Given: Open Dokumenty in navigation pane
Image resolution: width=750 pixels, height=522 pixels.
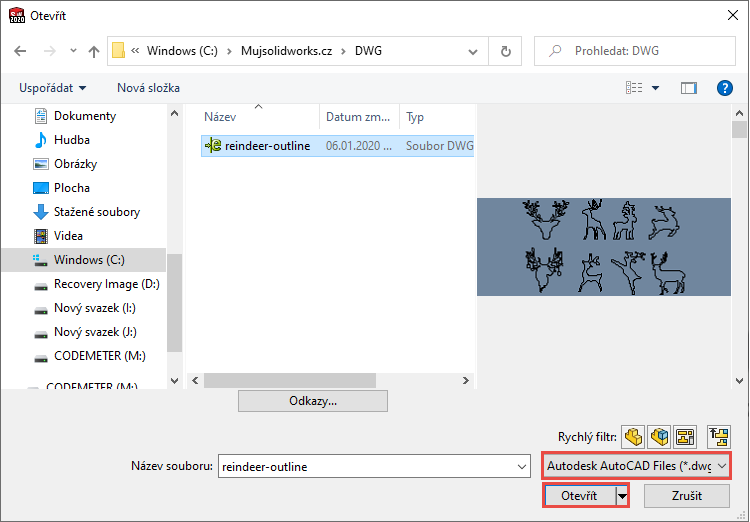Looking at the screenshot, I should (x=85, y=116).
